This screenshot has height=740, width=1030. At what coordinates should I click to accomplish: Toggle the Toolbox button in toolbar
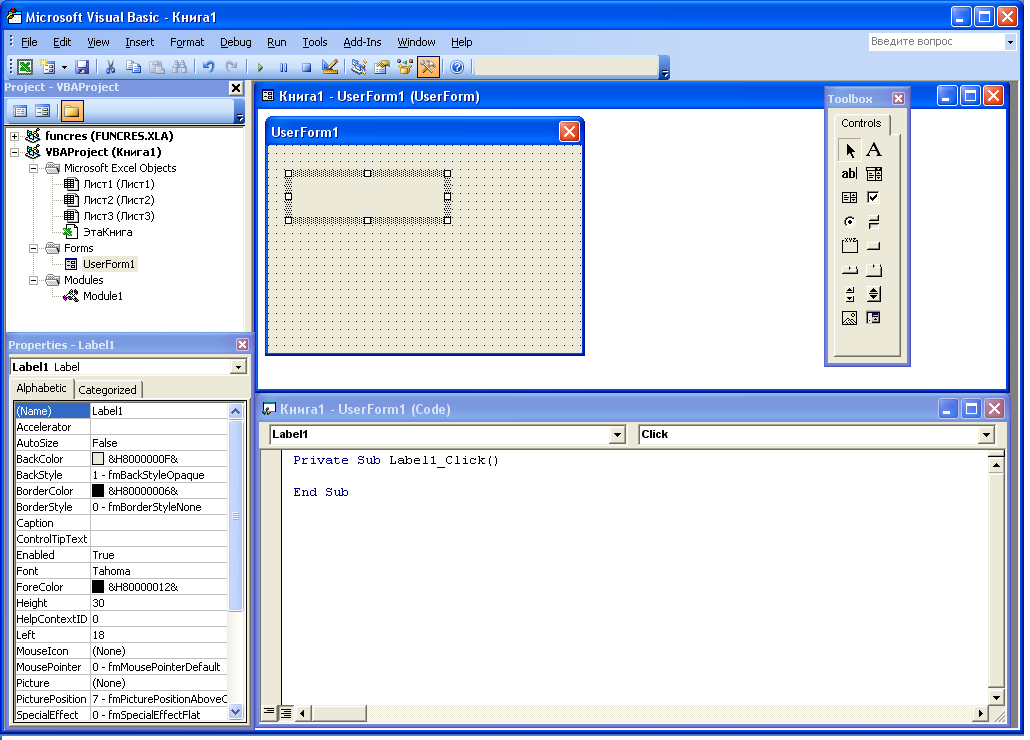coord(428,67)
